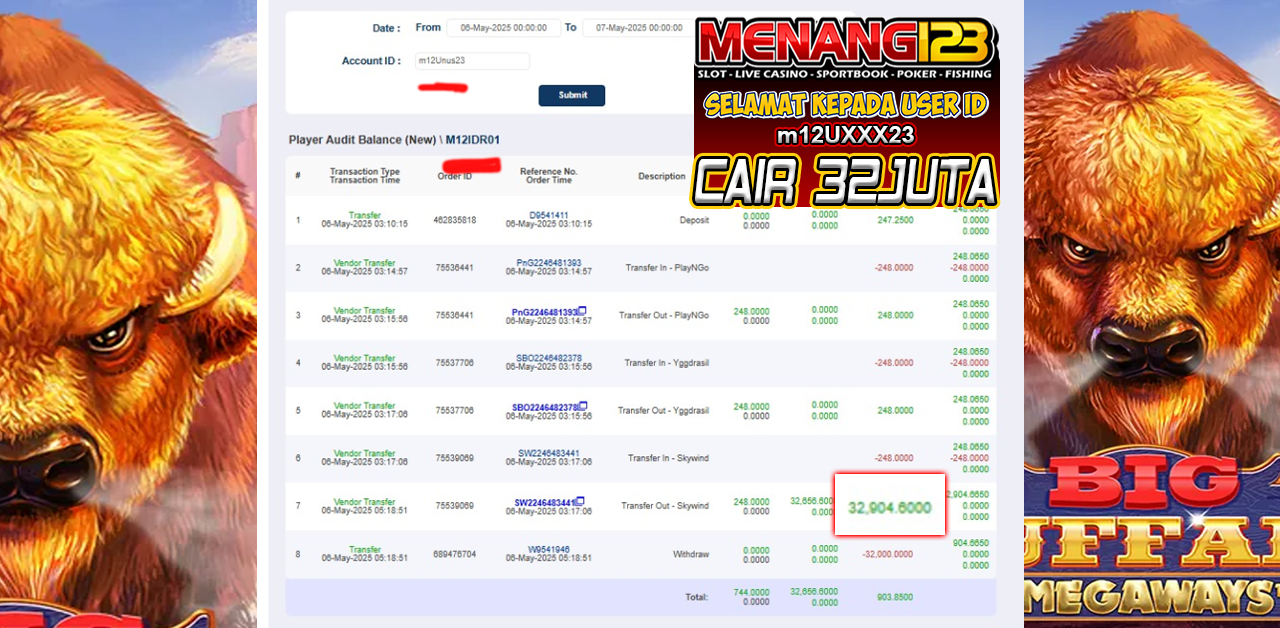This screenshot has width=1280, height=628.
Task: Select the Withdraw description cell
Action: (x=691, y=554)
